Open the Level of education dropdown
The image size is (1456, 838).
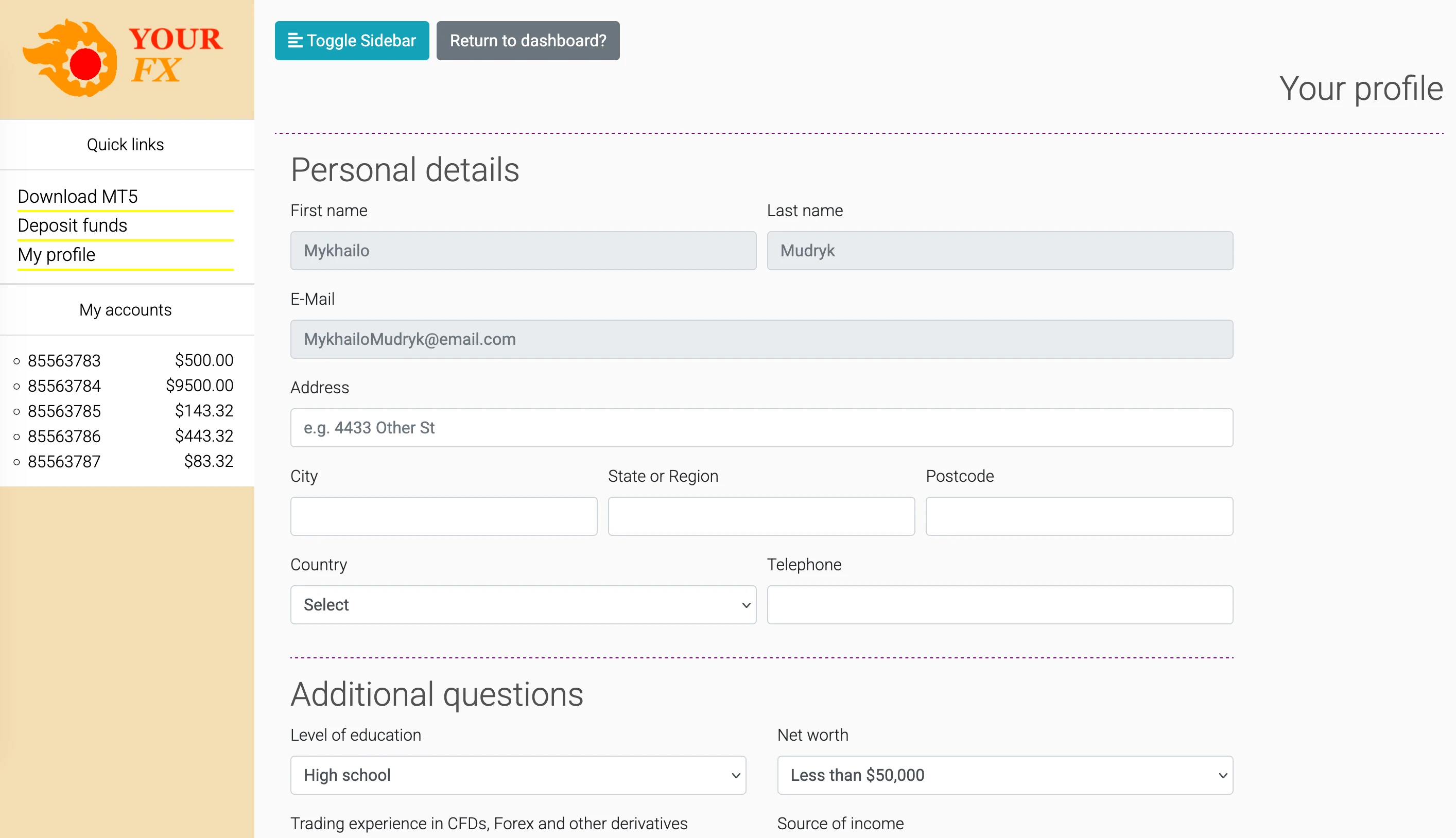pyautogui.click(x=517, y=775)
